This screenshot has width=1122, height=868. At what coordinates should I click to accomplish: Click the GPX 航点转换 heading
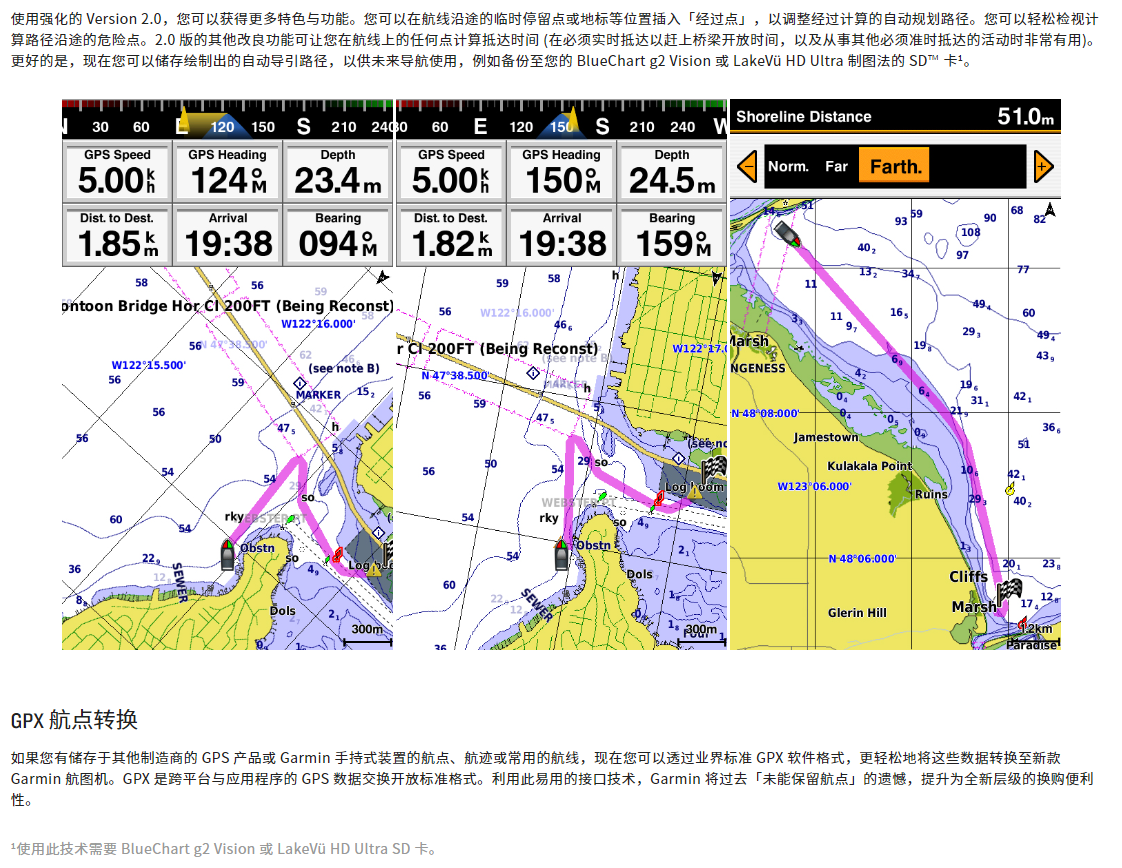click(74, 720)
